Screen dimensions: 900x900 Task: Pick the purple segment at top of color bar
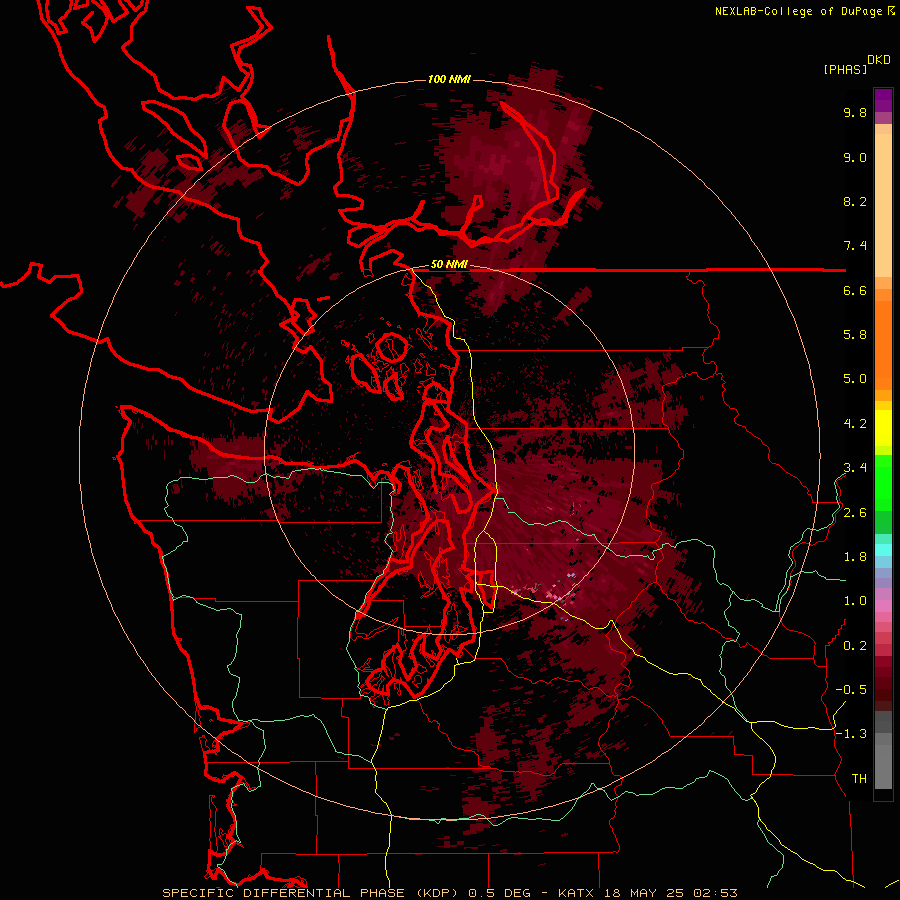pyautogui.click(x=883, y=100)
